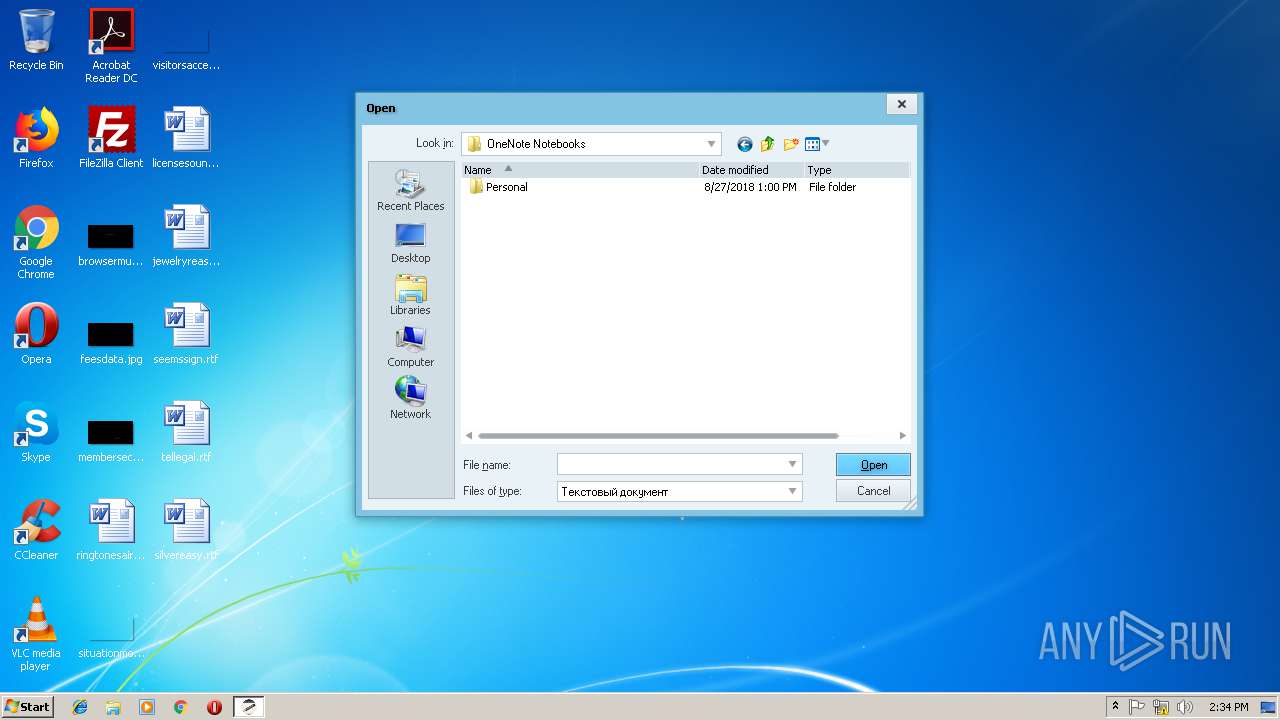Click the scroll right arrow in file list
The width and height of the screenshot is (1280, 720).
[902, 436]
